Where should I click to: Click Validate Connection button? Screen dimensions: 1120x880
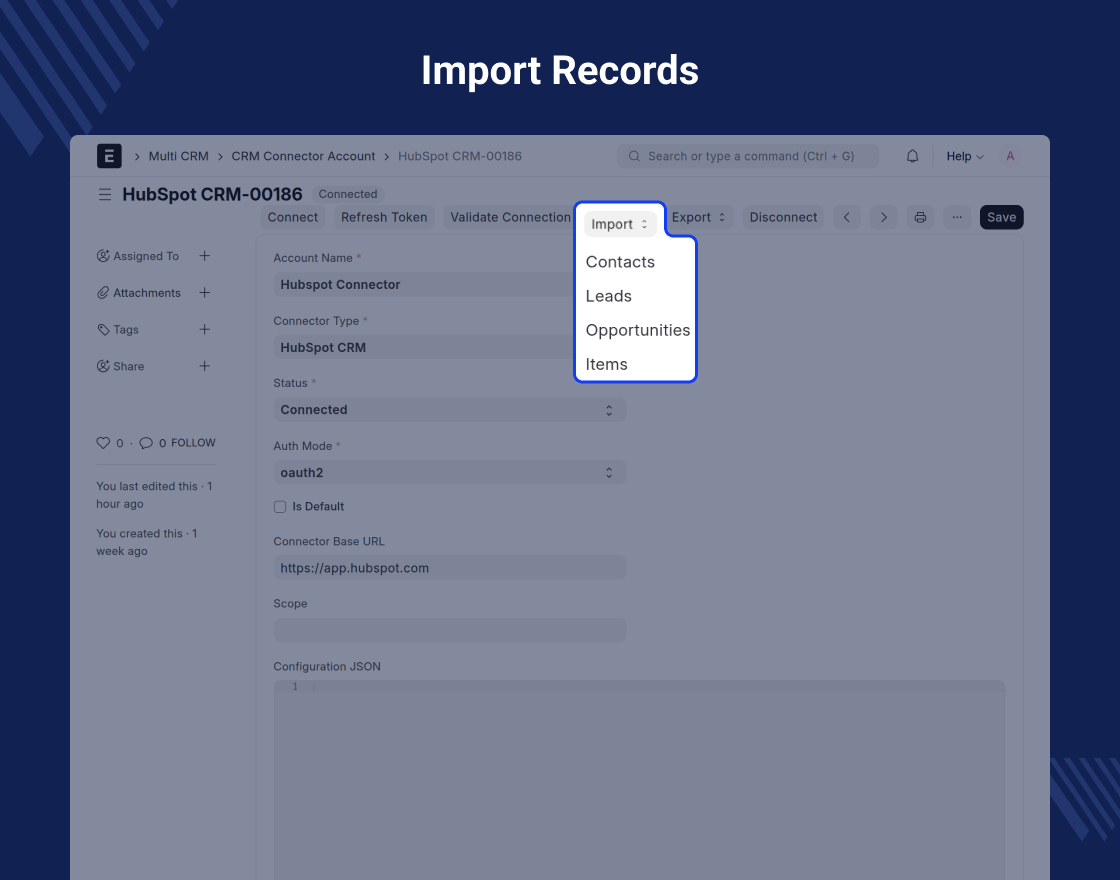tap(510, 217)
